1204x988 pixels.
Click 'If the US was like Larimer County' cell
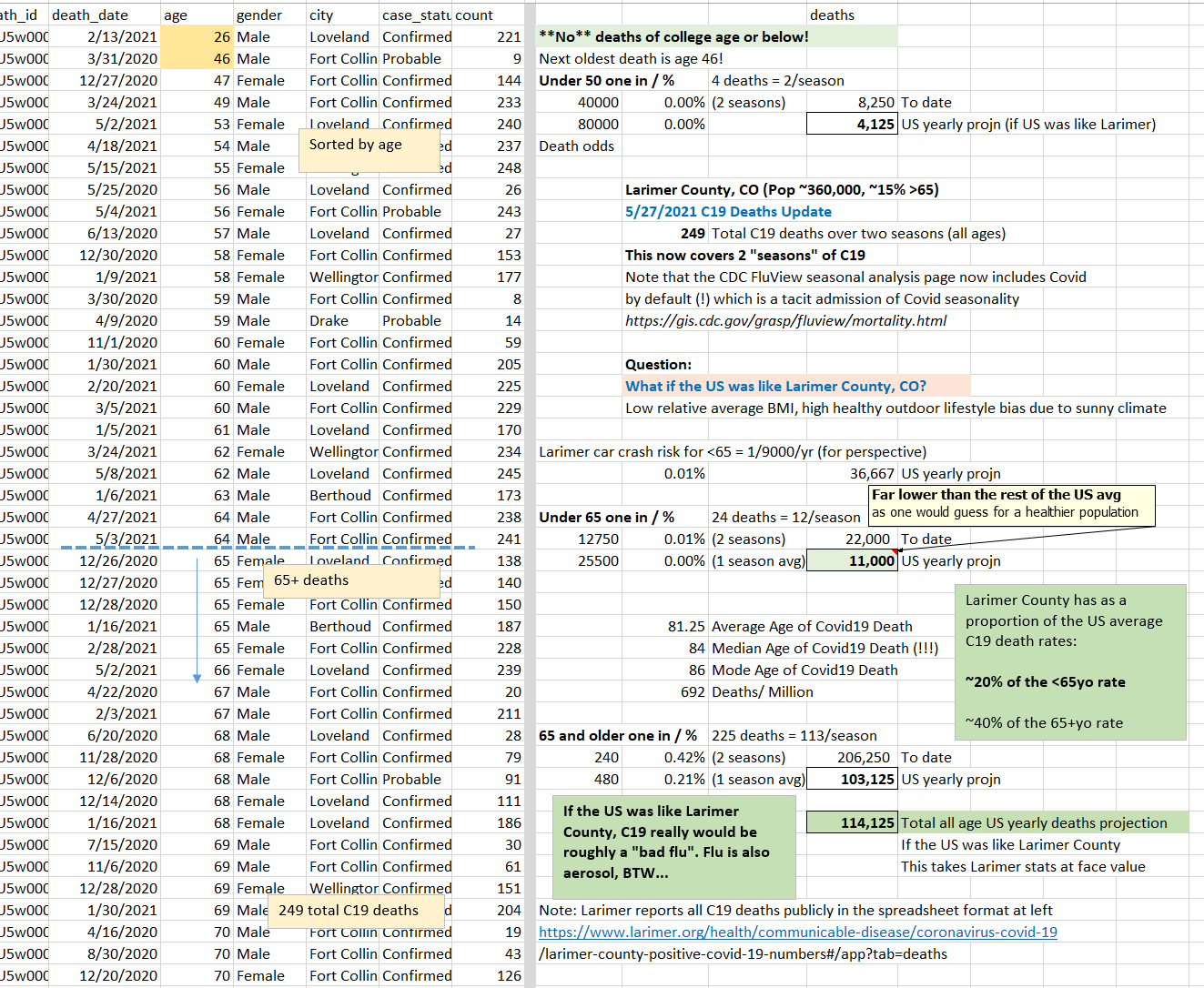point(1010,844)
